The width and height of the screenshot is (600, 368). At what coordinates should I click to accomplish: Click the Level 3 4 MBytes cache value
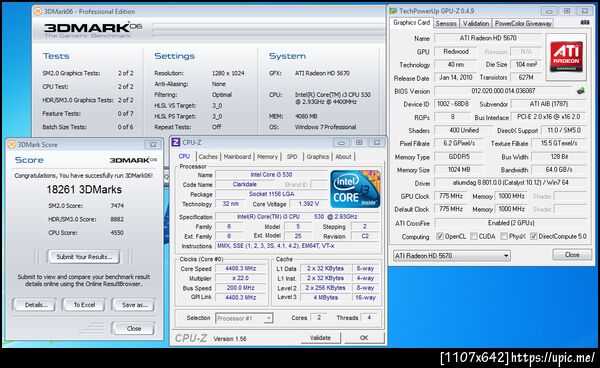tap(325, 297)
